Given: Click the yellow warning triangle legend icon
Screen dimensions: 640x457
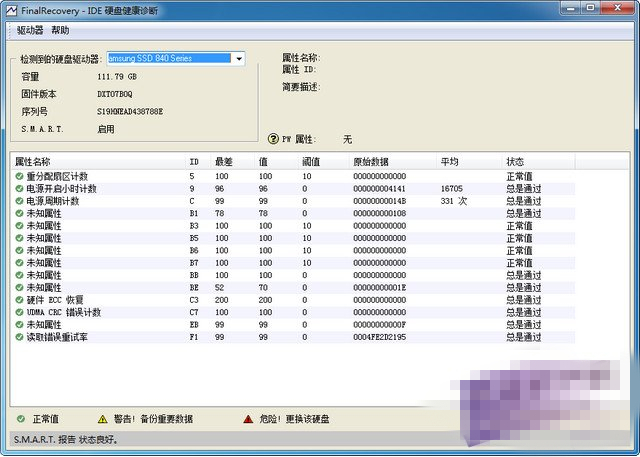Looking at the screenshot, I should coord(102,419).
